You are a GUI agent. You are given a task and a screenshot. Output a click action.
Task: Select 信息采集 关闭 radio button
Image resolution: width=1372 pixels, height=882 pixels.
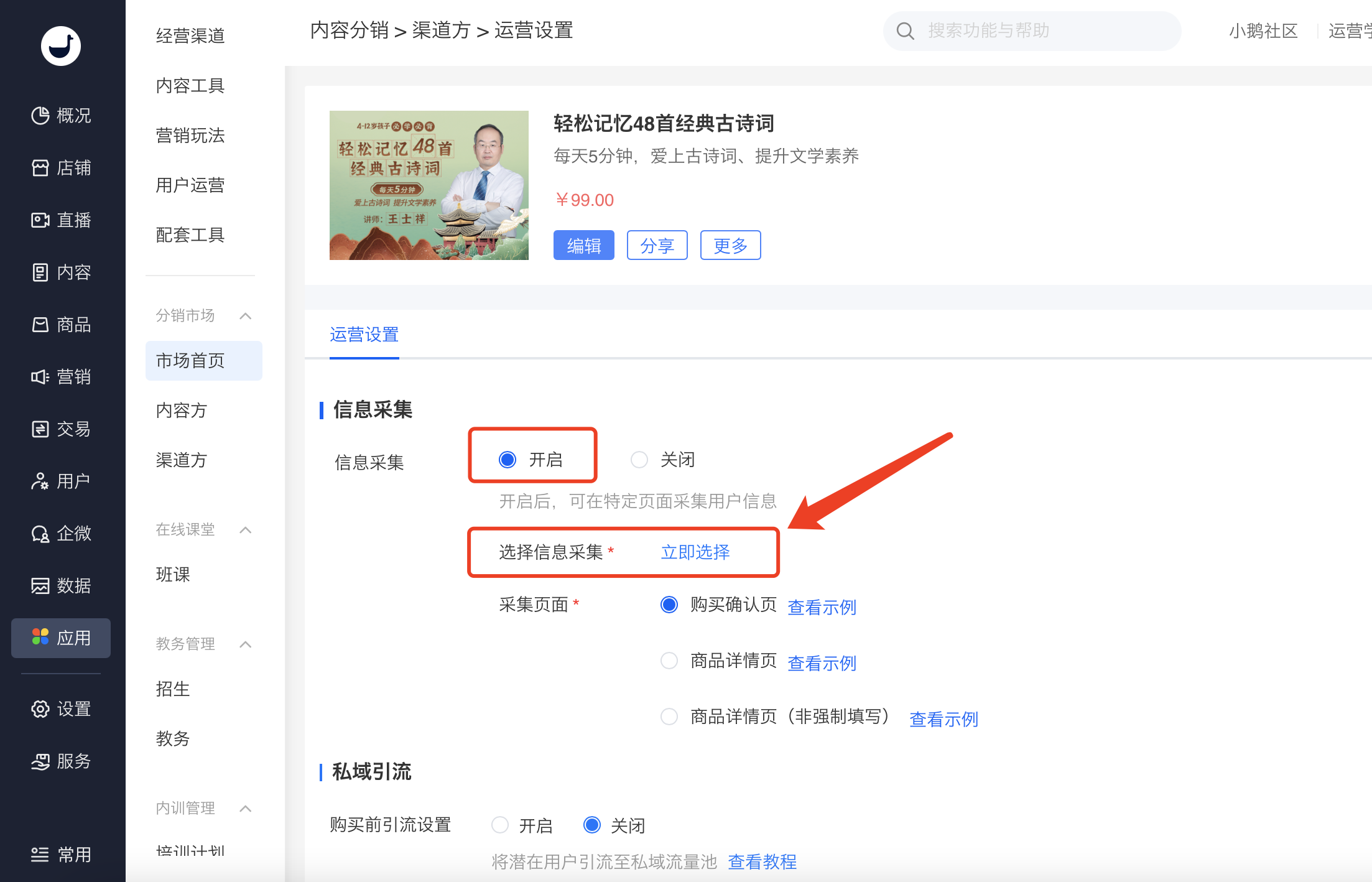[639, 460]
